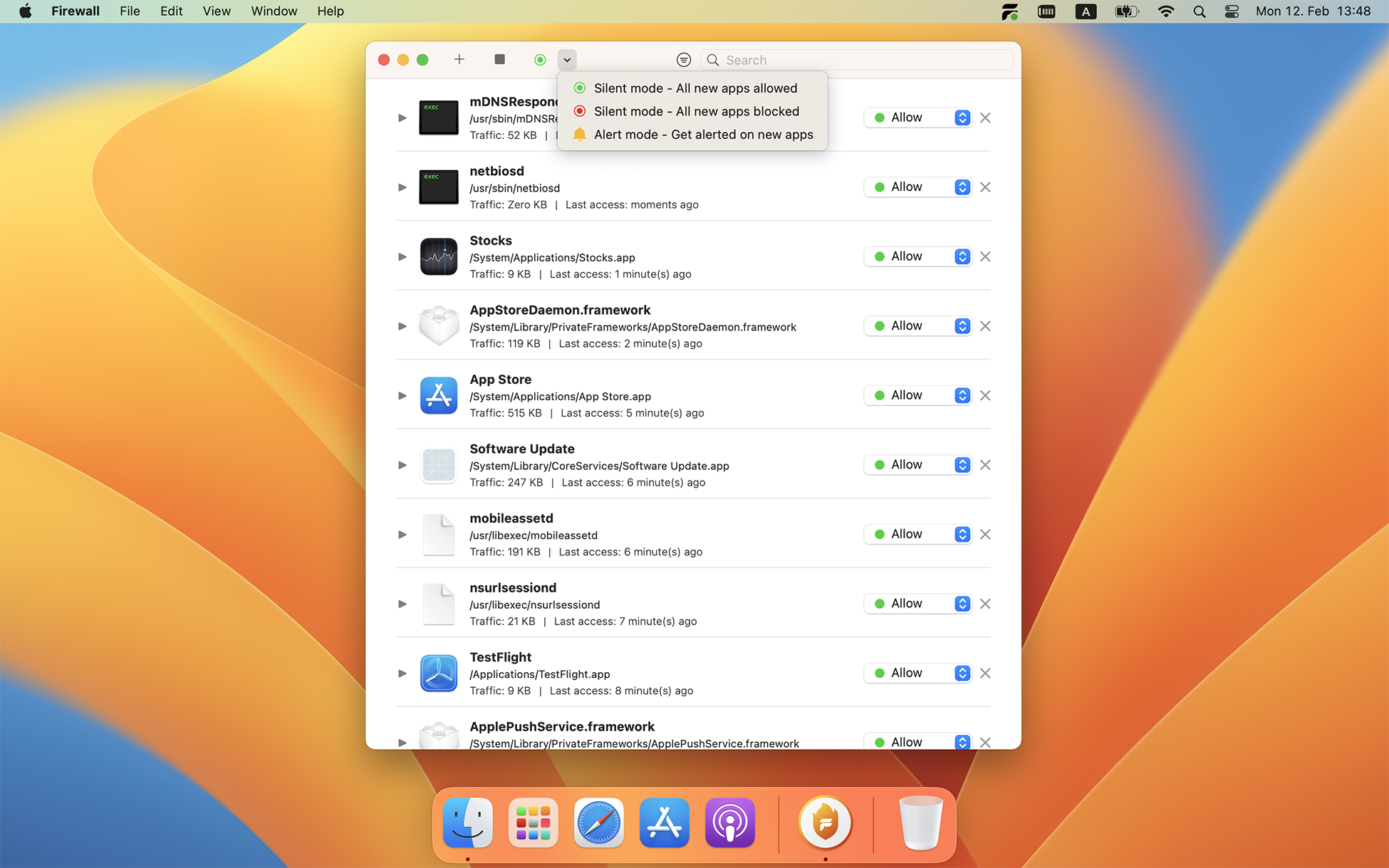Click the mode dropdown chevron in toolbar
This screenshot has height=868, width=1389.
pos(567,60)
